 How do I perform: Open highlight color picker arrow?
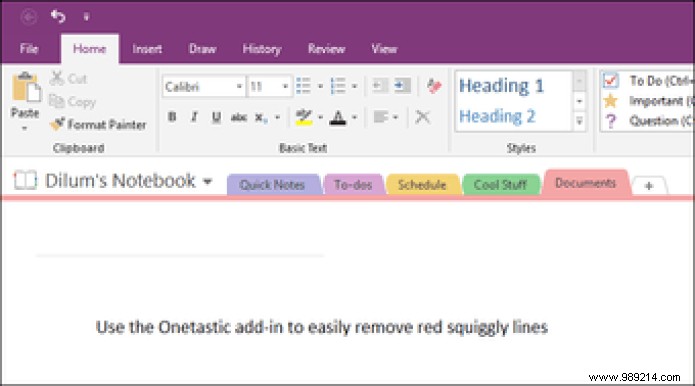pos(320,117)
